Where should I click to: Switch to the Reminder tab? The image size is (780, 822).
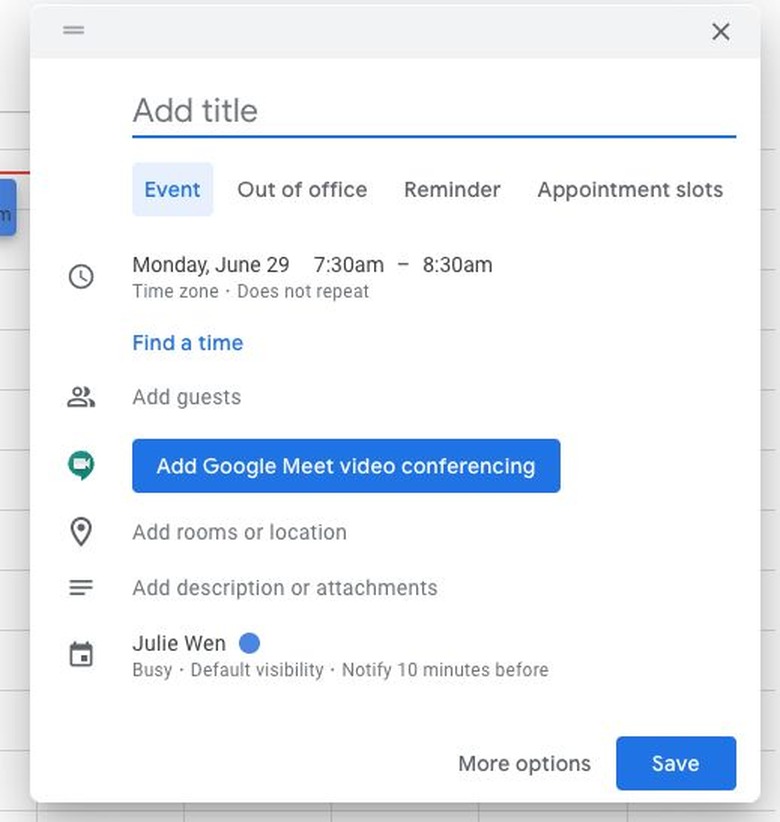[452, 190]
